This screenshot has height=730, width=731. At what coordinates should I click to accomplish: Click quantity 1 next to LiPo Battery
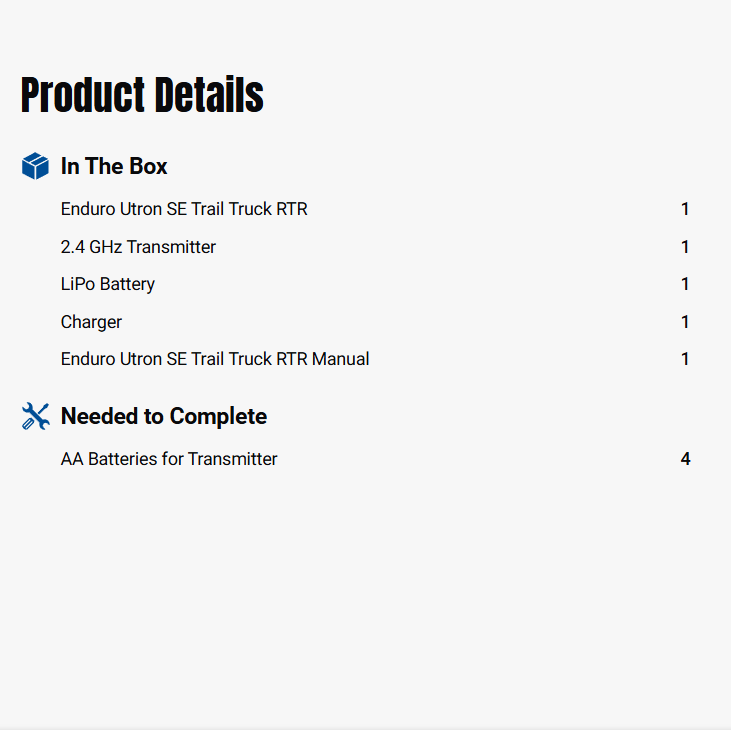pos(685,284)
